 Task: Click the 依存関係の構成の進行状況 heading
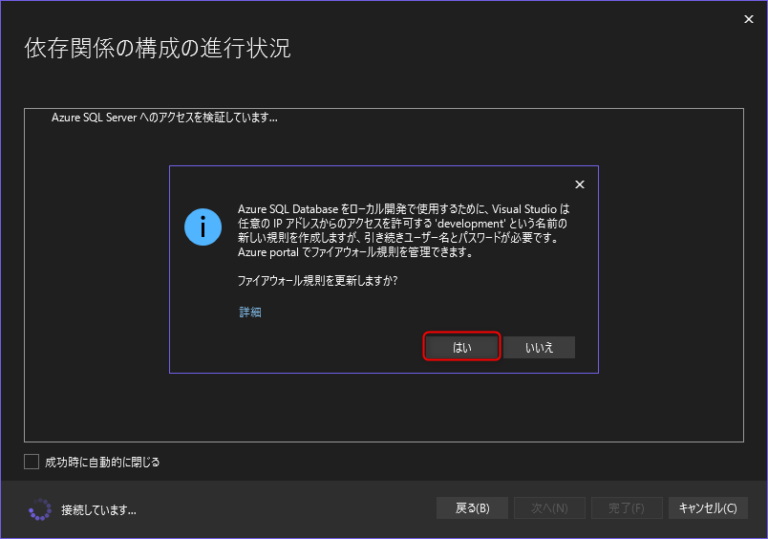coord(157,48)
